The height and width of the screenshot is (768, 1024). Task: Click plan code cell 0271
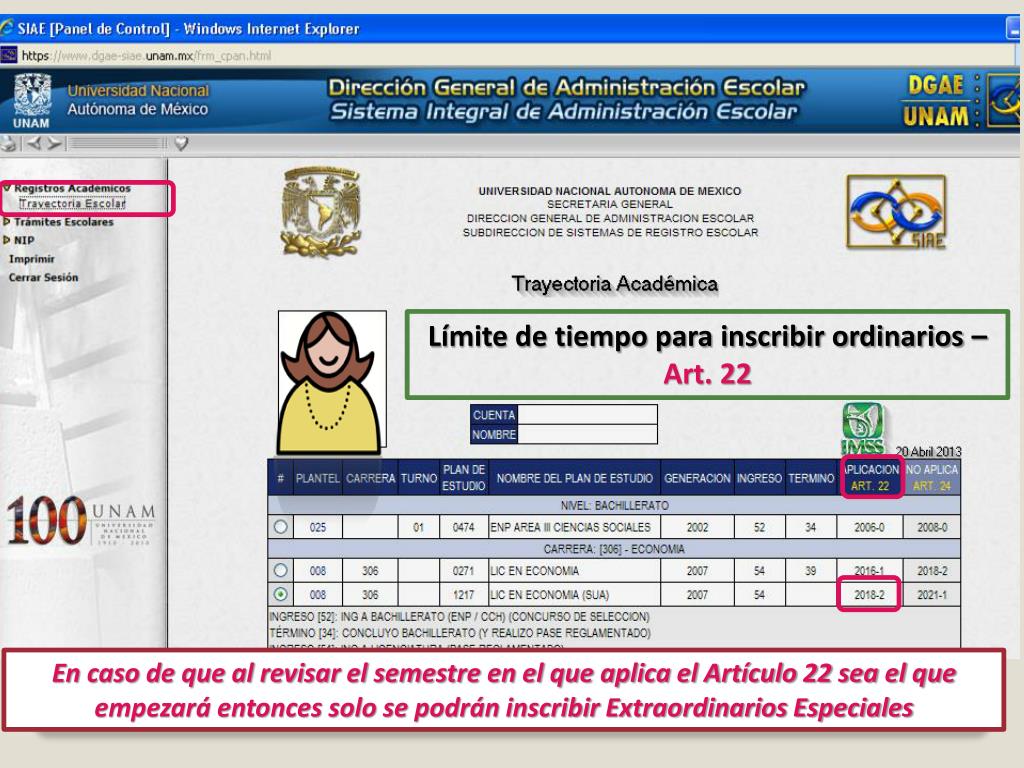click(464, 571)
